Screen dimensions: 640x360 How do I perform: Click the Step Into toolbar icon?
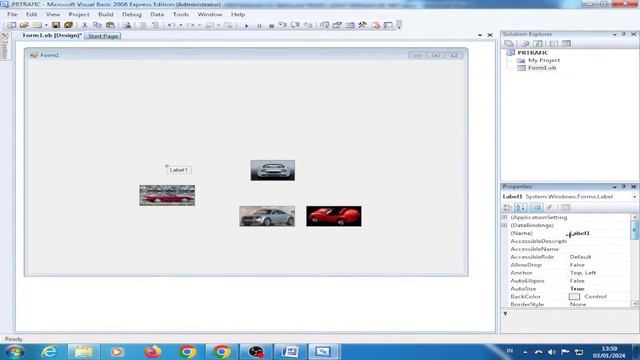click(x=282, y=25)
